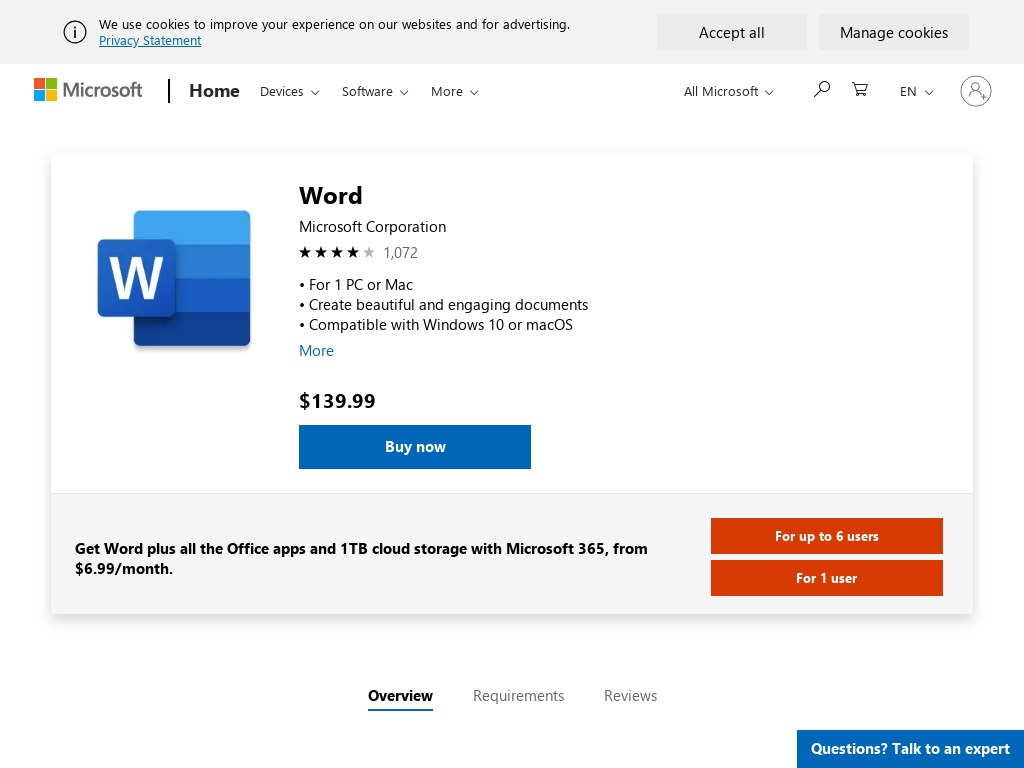Open the All Microsoft dropdown
This screenshot has height=768, width=1024.
[728, 91]
